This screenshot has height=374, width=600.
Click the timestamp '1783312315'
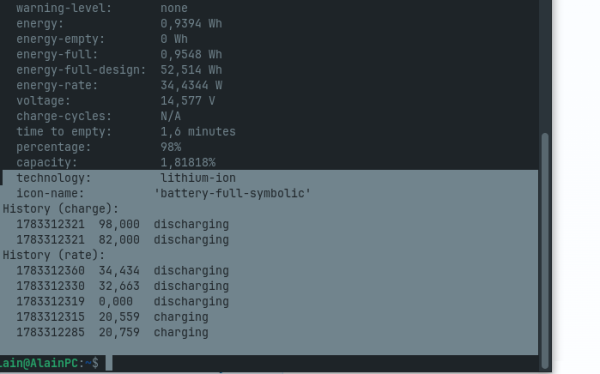pos(50,317)
